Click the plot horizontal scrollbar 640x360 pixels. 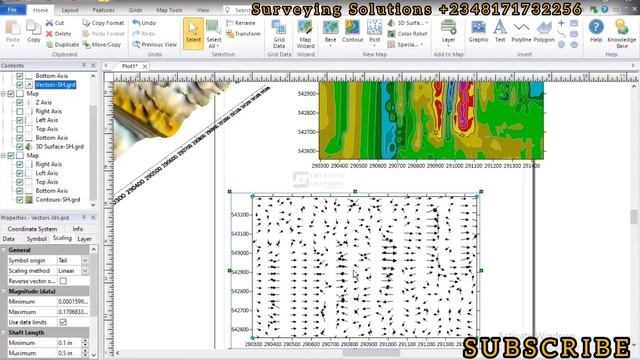(371, 353)
